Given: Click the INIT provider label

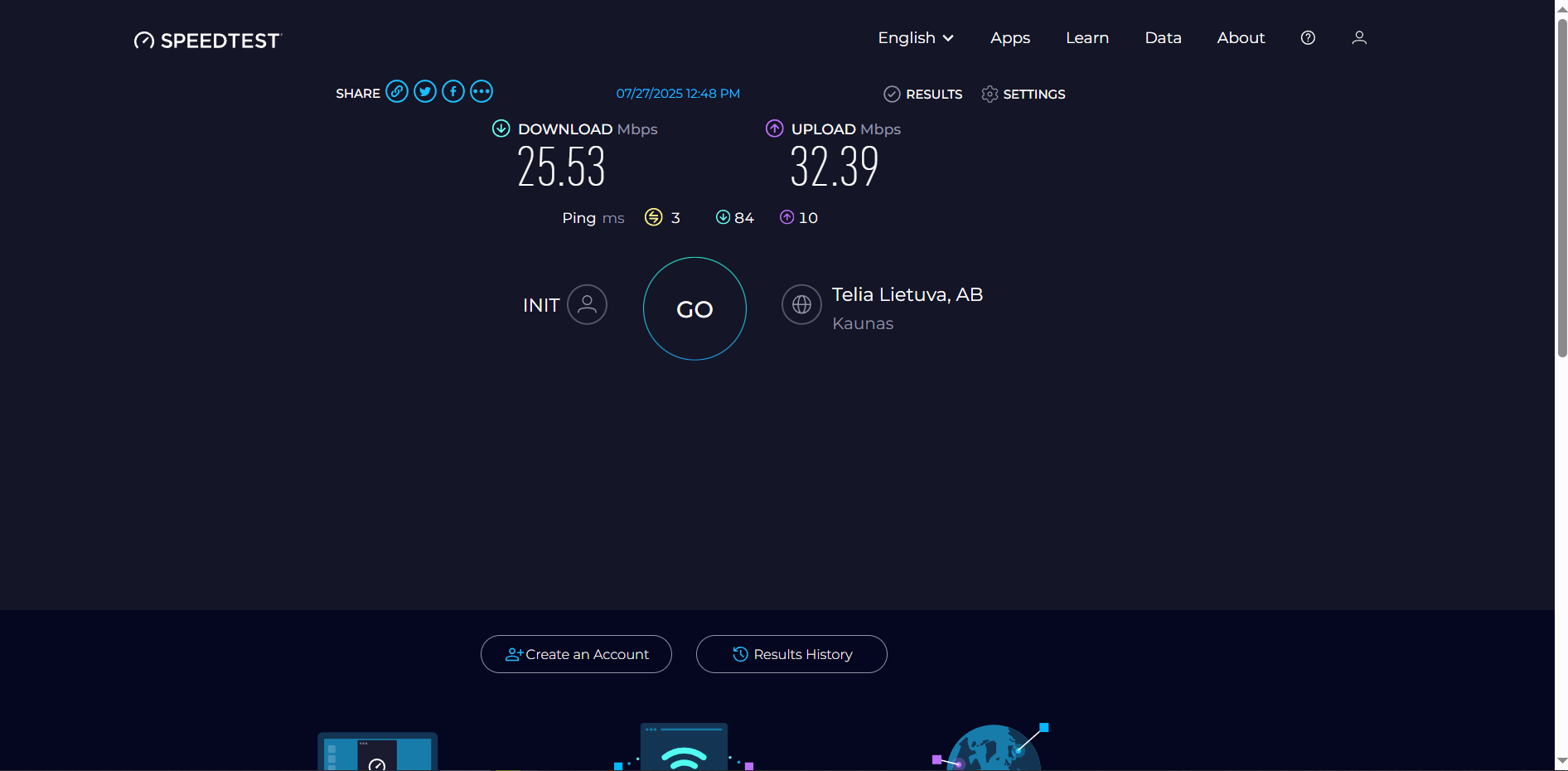Looking at the screenshot, I should 541,305.
